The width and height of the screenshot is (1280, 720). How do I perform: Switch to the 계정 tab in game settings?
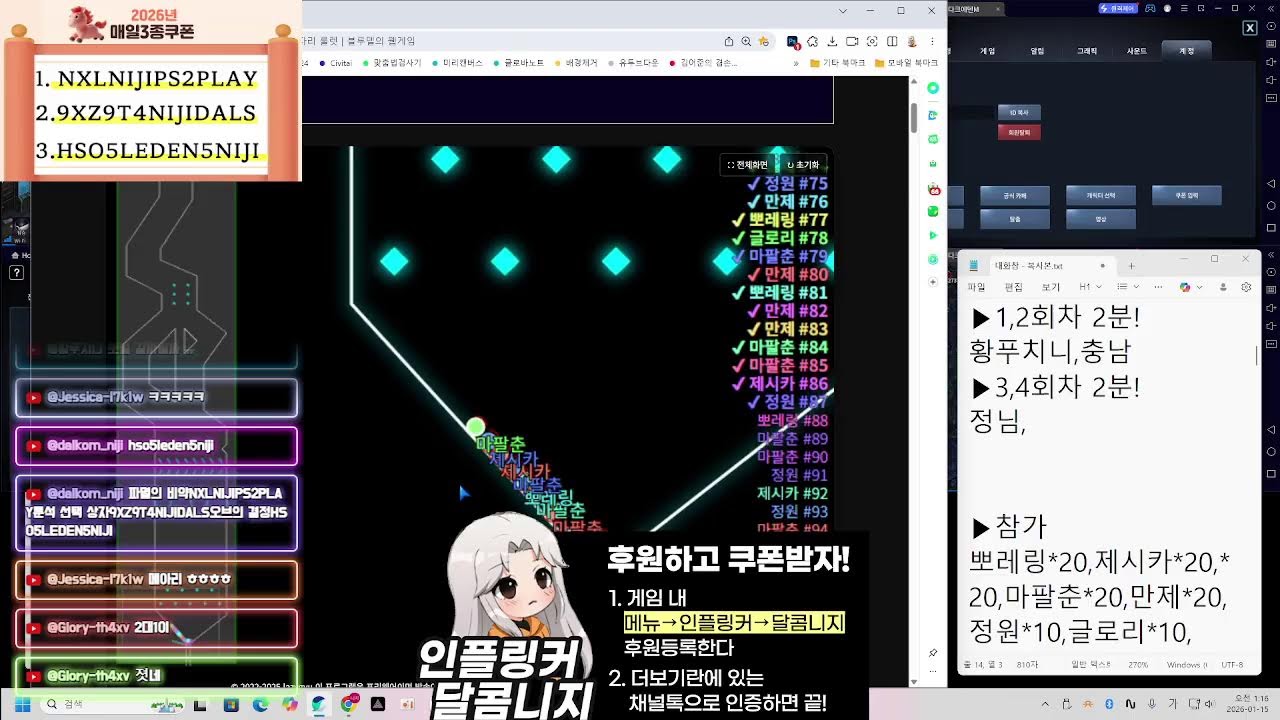tap(1187, 51)
